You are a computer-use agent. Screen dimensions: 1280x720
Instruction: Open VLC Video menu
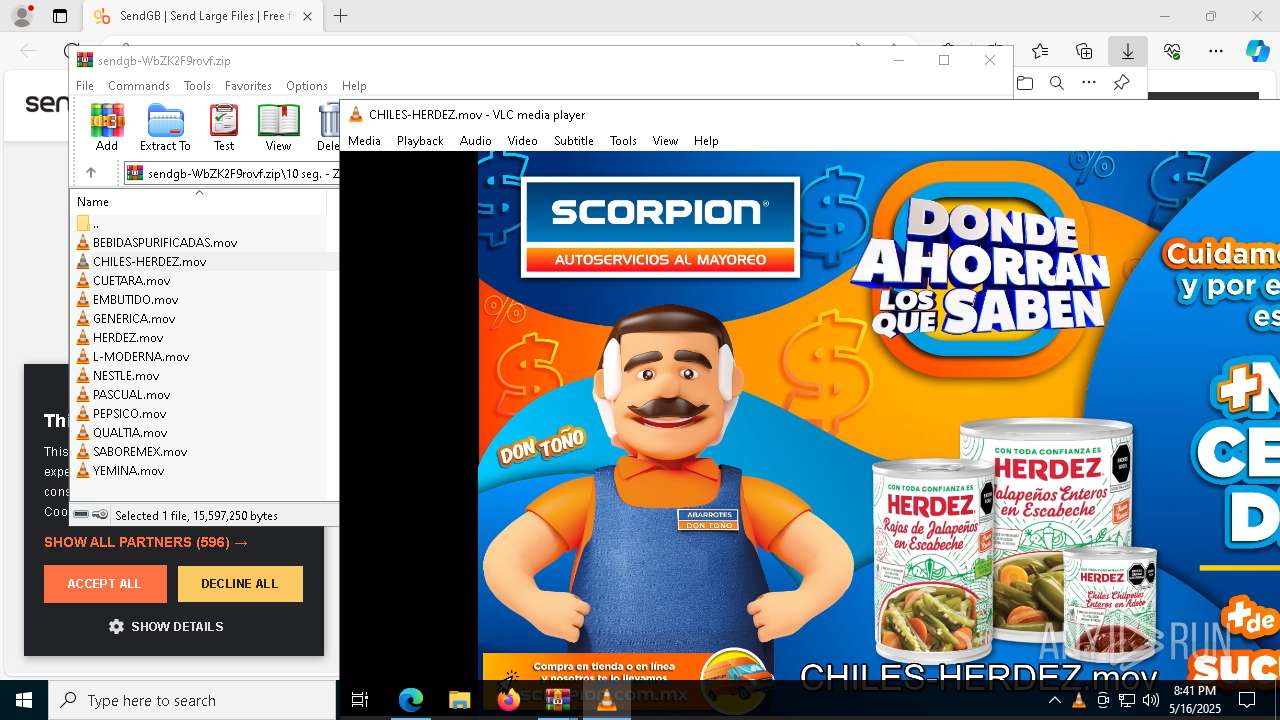(522, 141)
